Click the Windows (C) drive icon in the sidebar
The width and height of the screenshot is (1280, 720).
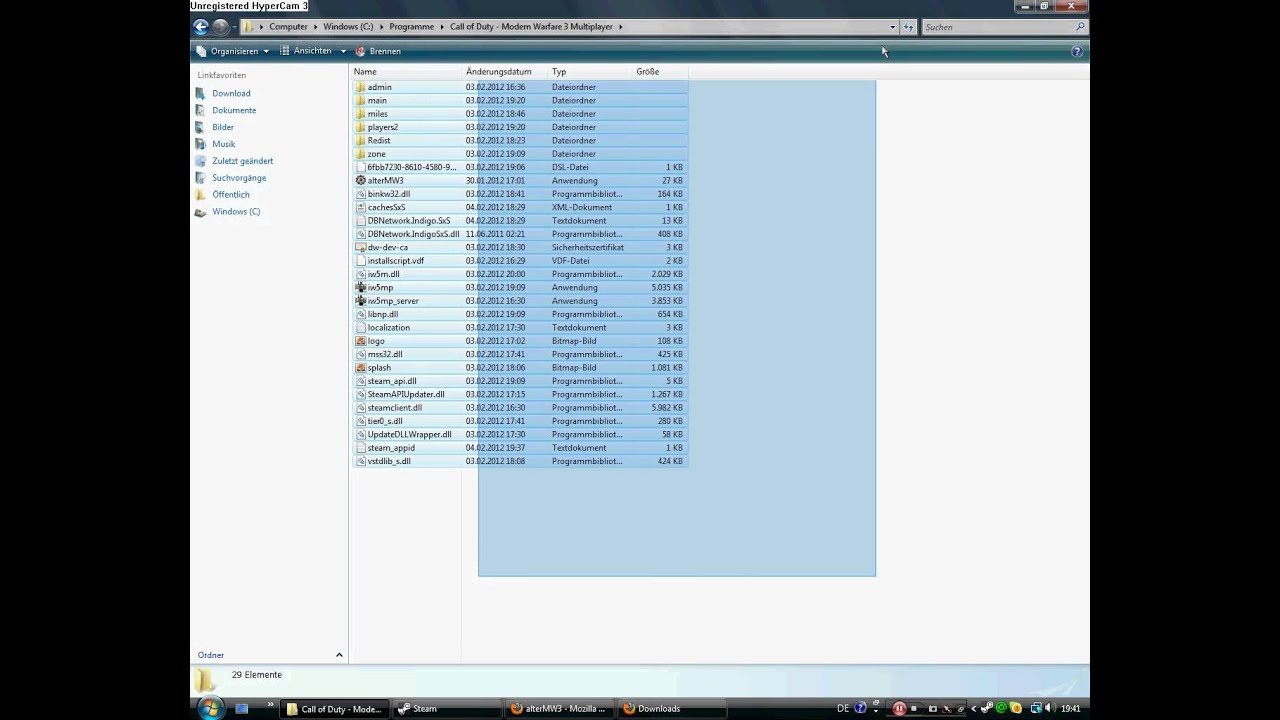[201, 212]
